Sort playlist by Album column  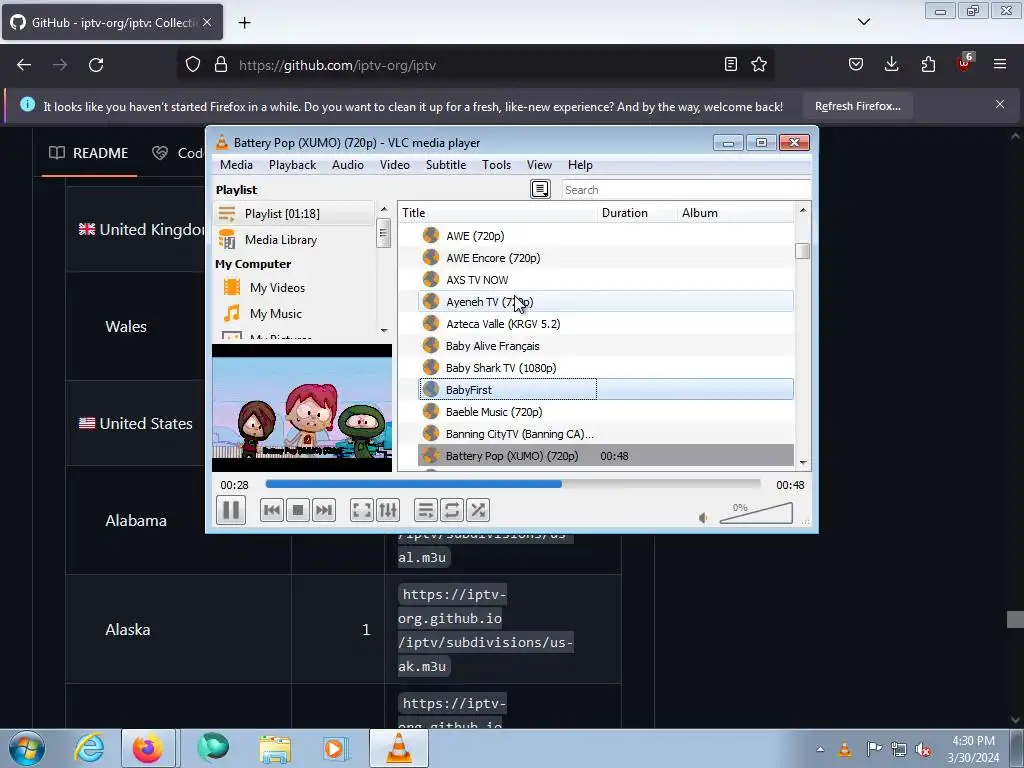[737, 212]
